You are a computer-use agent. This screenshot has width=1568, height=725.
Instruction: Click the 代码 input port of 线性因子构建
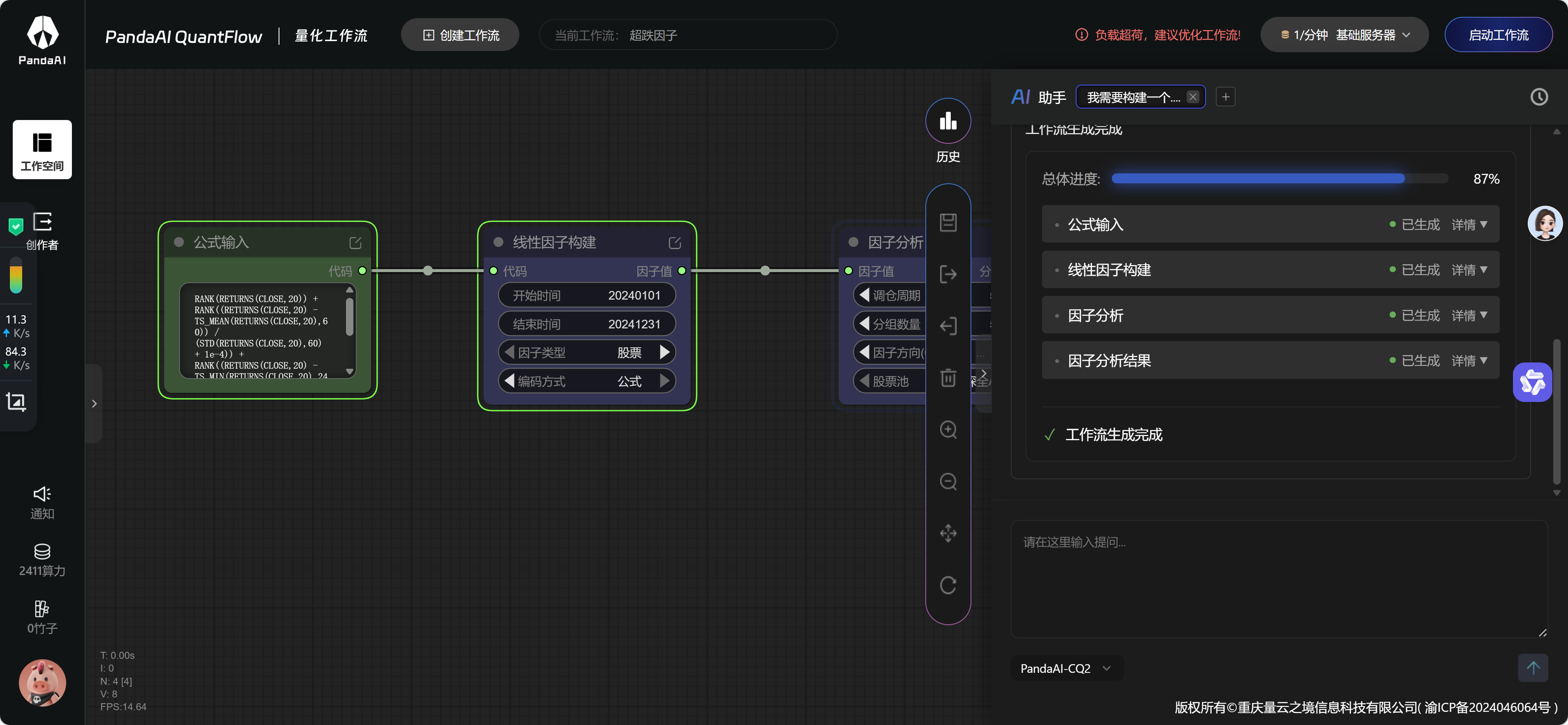(x=493, y=270)
